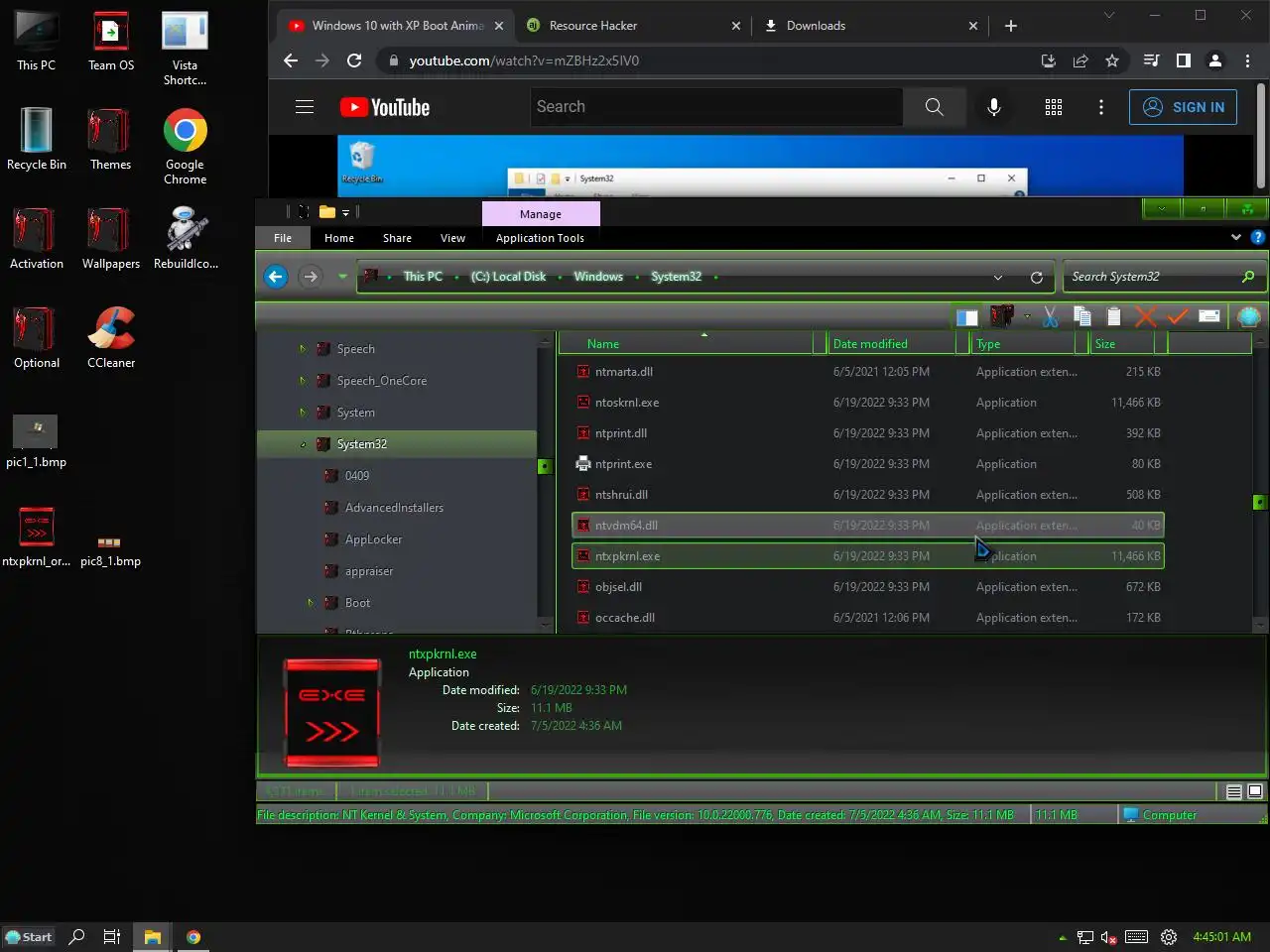Screen dimensions: 1270x952
Task: Sort files by the Size column header
Action: 1121,343
